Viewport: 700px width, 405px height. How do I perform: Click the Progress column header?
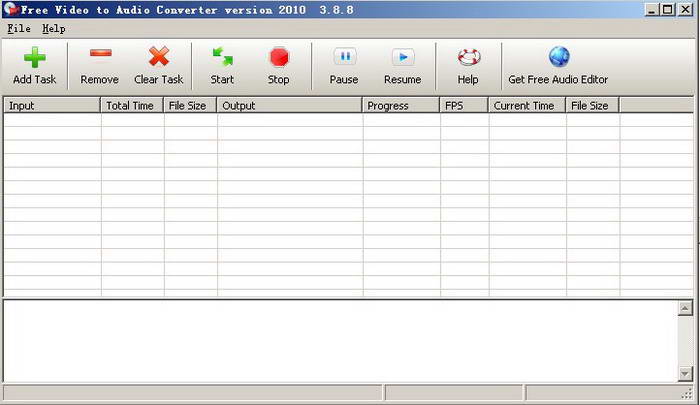coord(401,105)
